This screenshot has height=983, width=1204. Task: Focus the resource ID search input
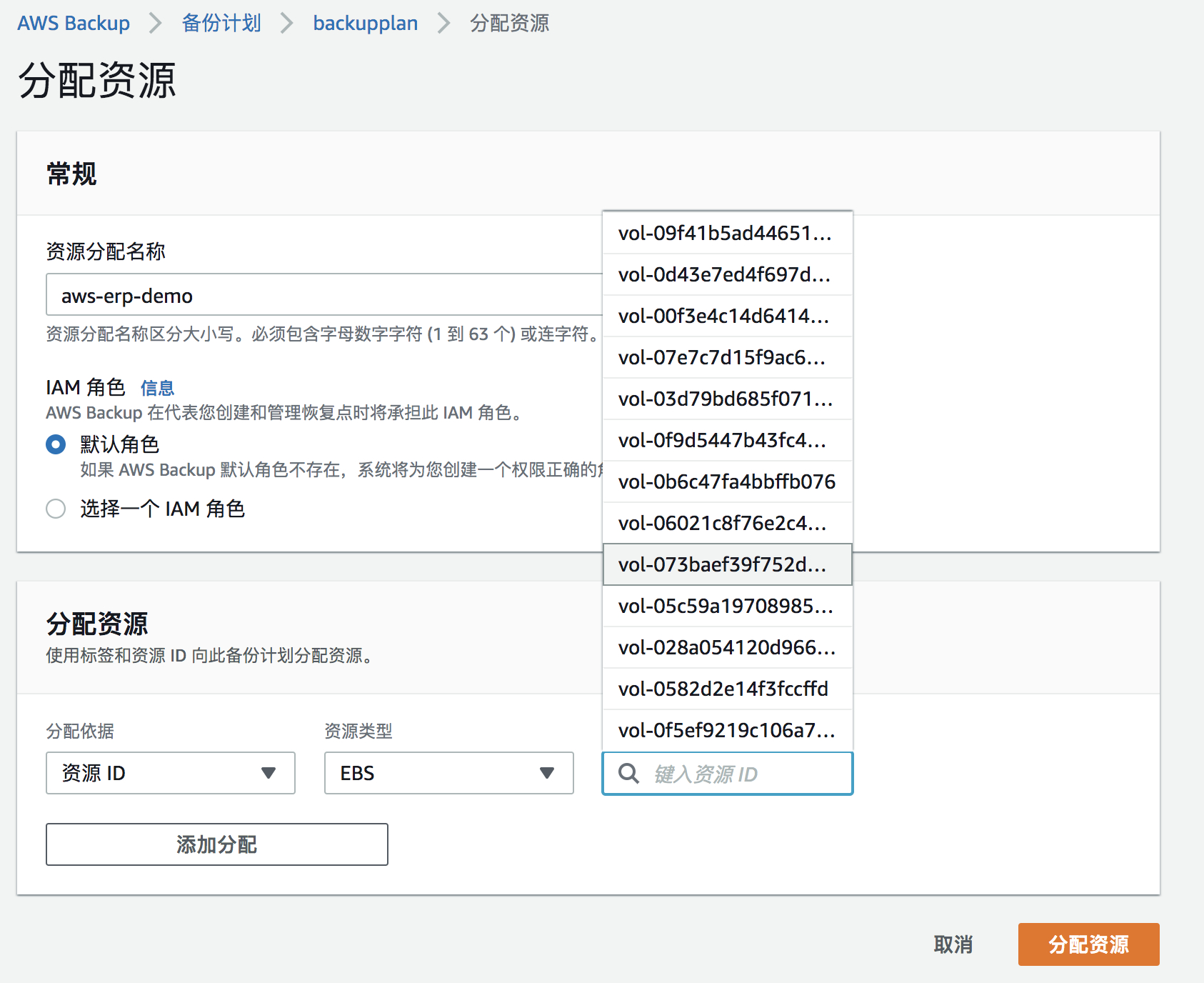pyautogui.click(x=743, y=774)
